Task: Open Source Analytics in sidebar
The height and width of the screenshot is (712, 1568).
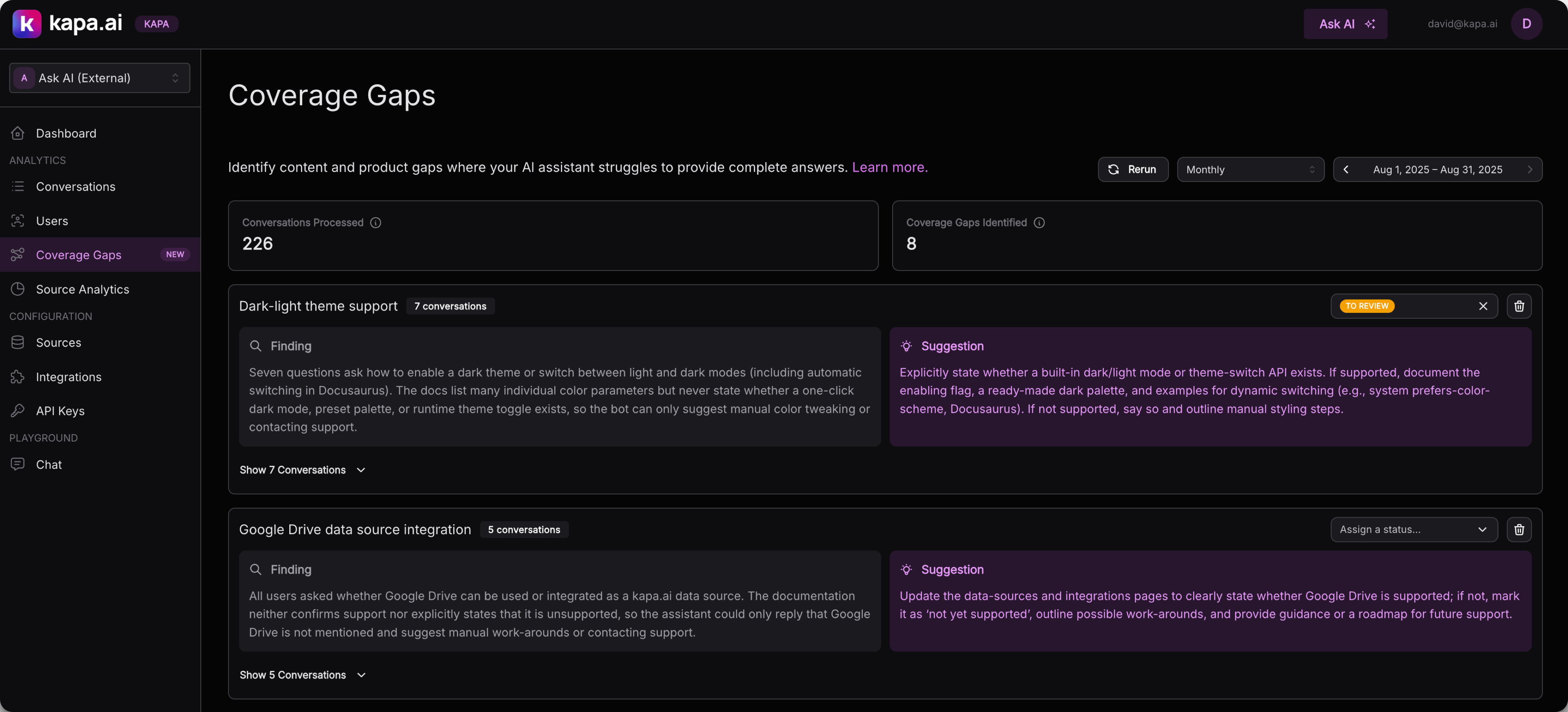Action: (x=82, y=289)
